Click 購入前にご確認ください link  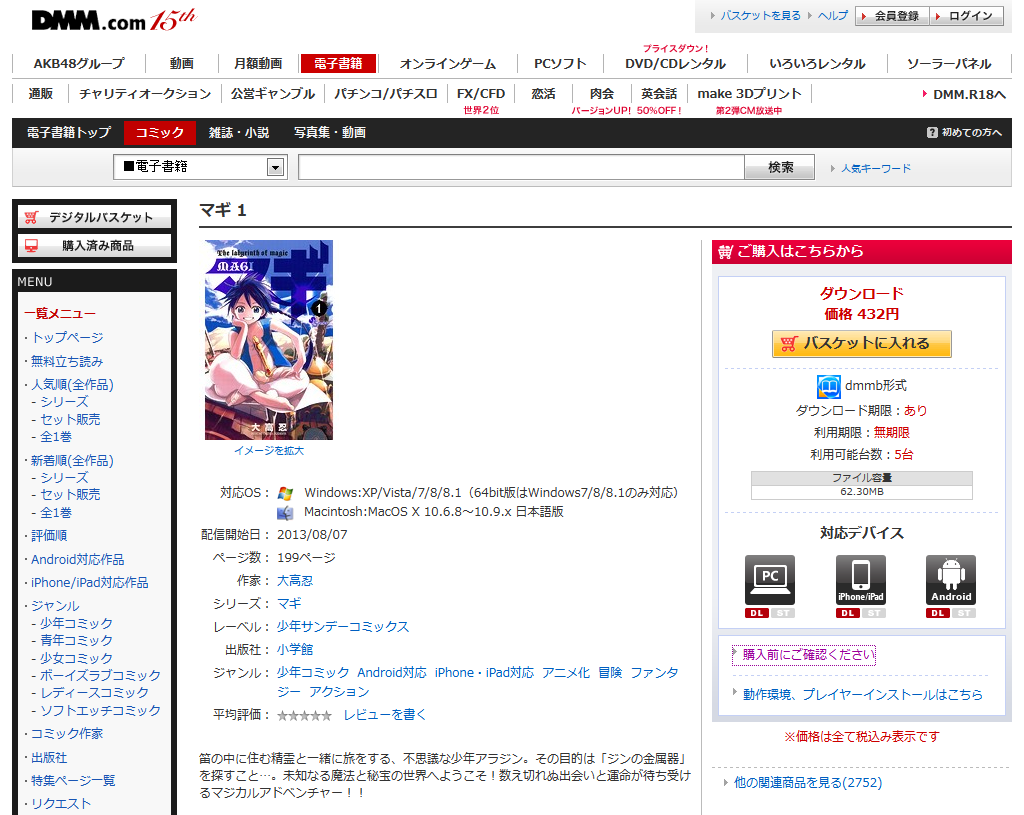coord(808,654)
